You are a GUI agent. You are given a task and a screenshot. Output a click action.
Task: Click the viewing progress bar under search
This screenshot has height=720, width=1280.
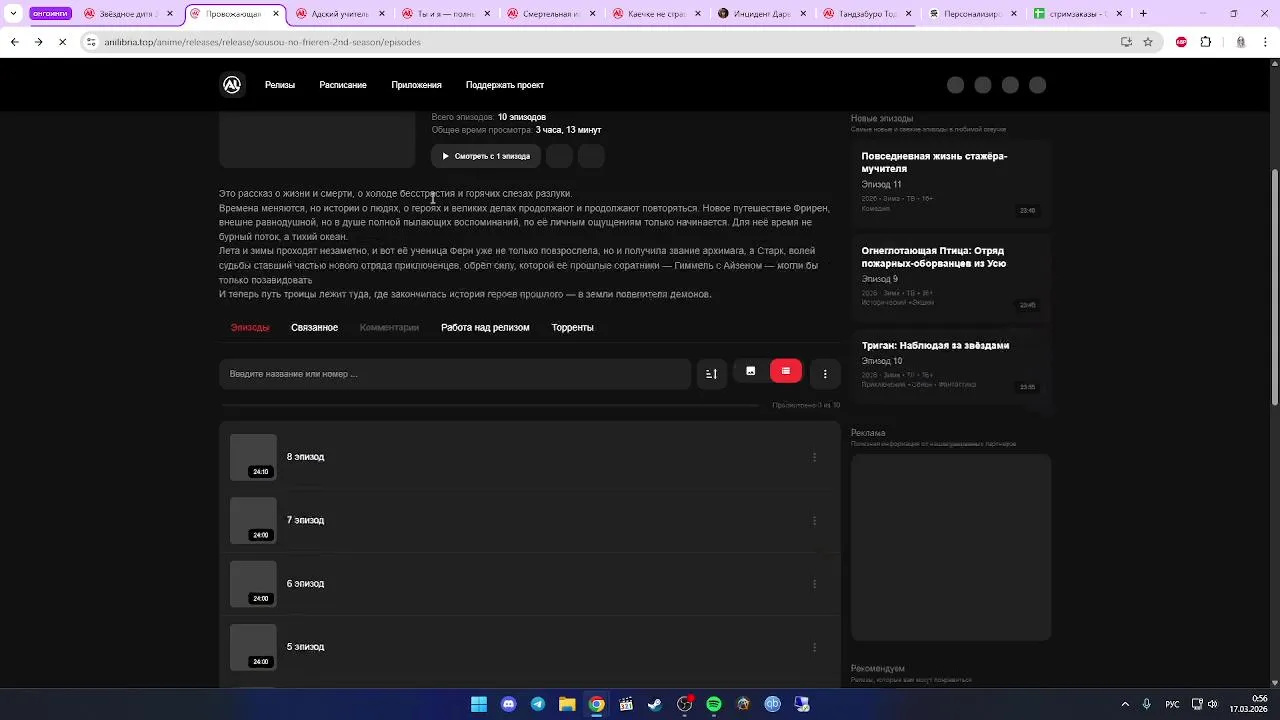[x=490, y=405]
